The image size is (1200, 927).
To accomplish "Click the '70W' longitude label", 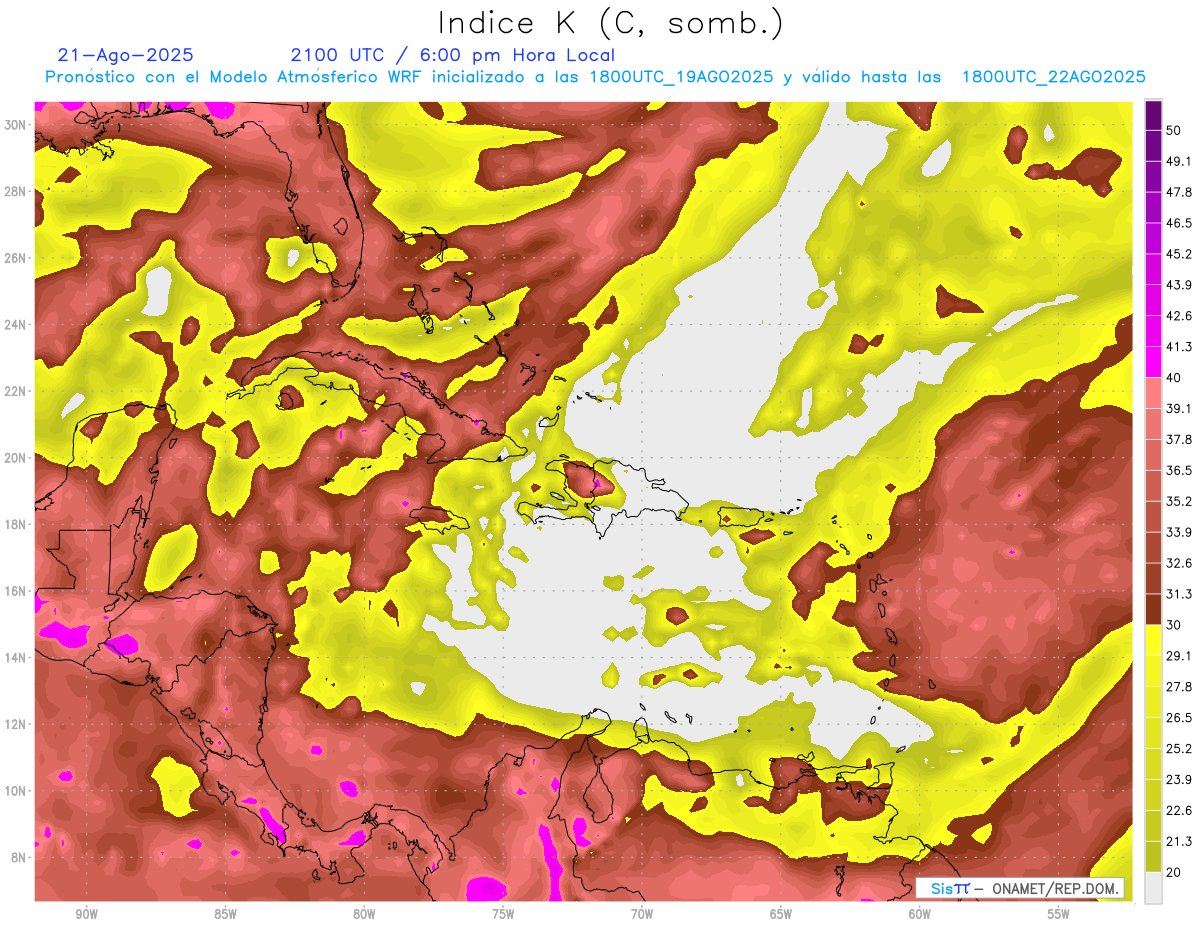I will point(642,915).
